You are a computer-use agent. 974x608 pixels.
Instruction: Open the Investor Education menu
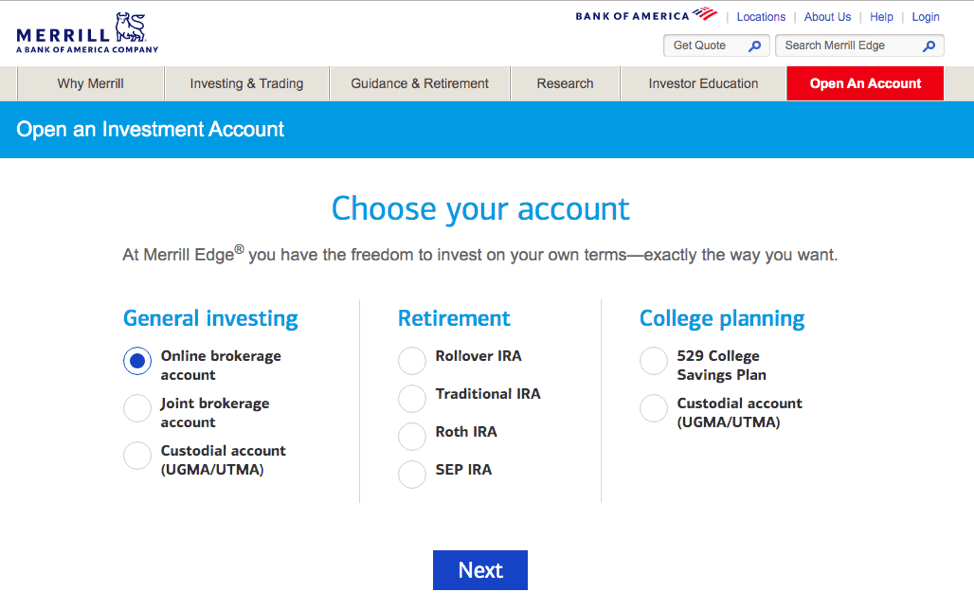point(703,84)
